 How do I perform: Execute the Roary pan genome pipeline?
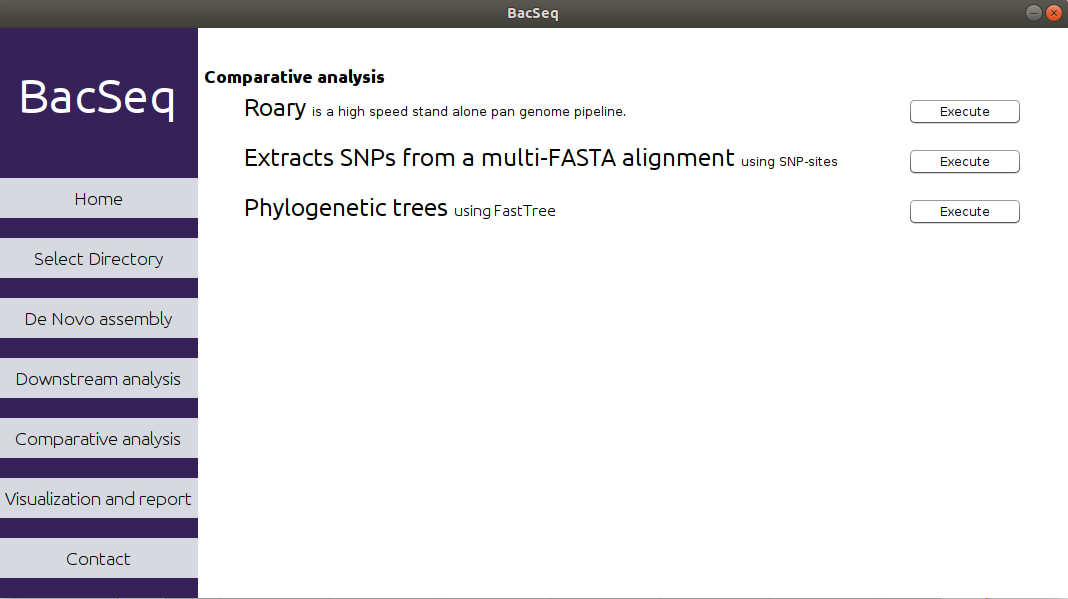[x=964, y=112]
